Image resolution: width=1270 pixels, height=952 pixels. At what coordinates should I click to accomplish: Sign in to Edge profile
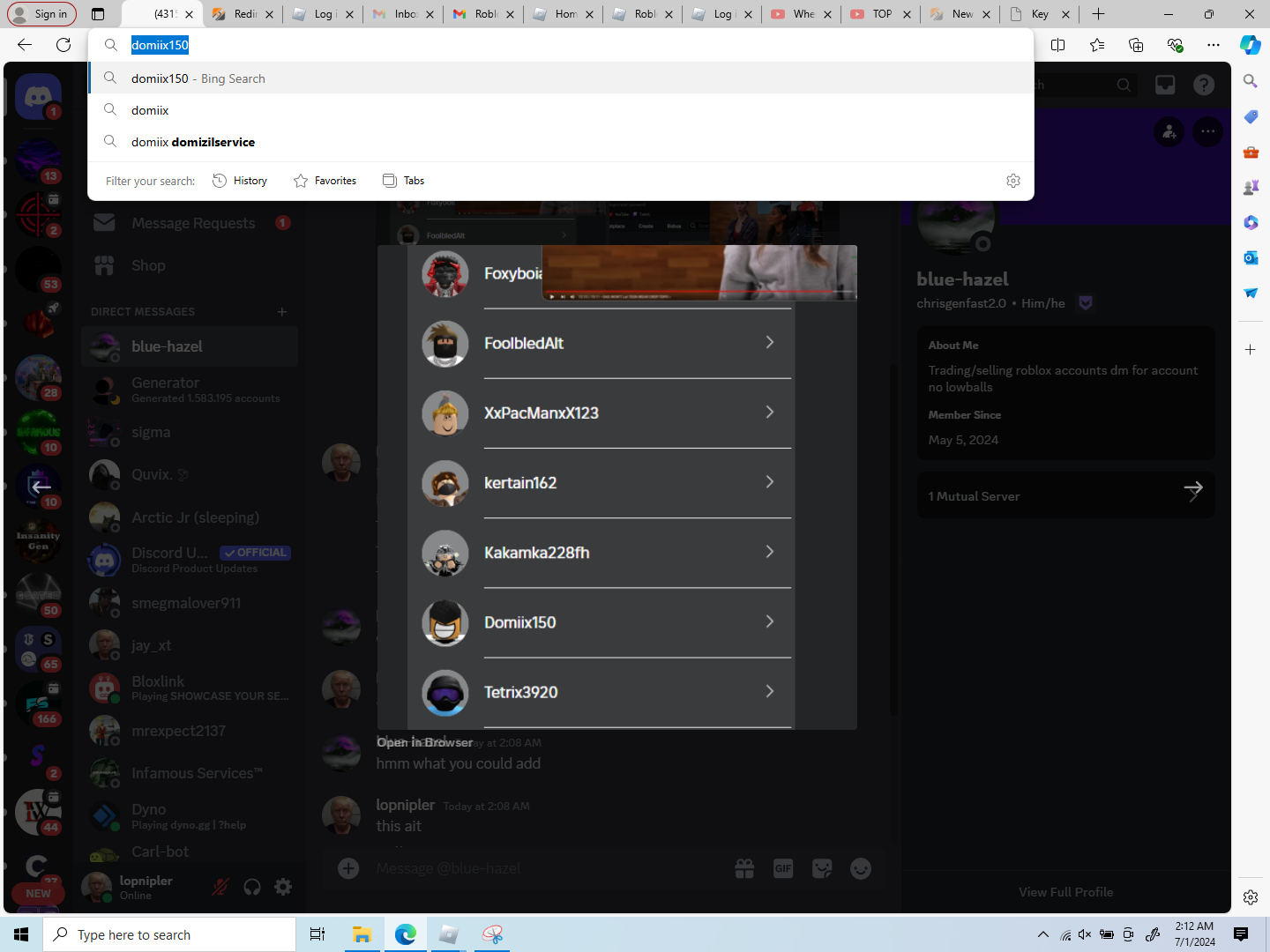[41, 14]
